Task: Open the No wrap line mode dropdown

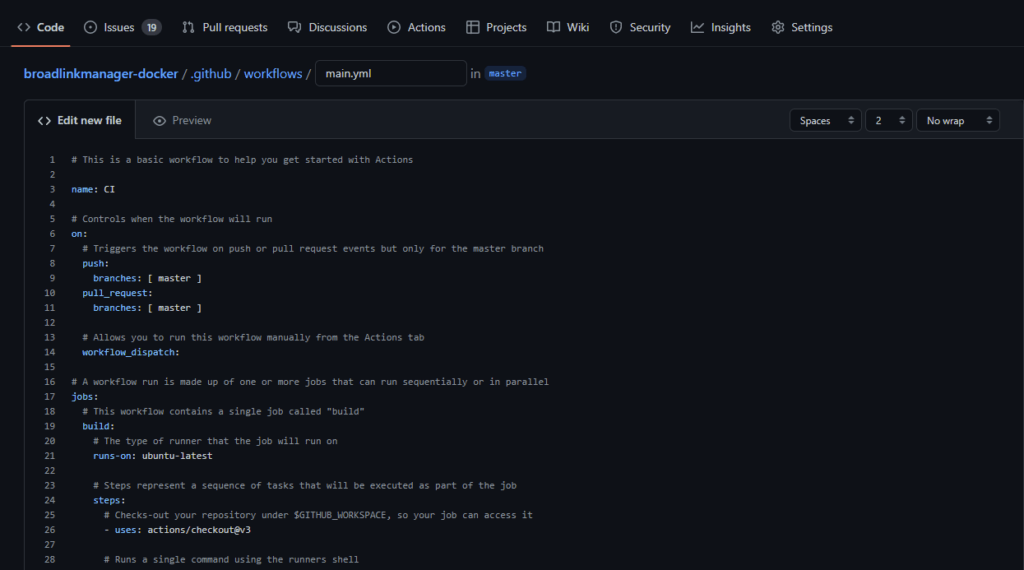Action: click(957, 120)
